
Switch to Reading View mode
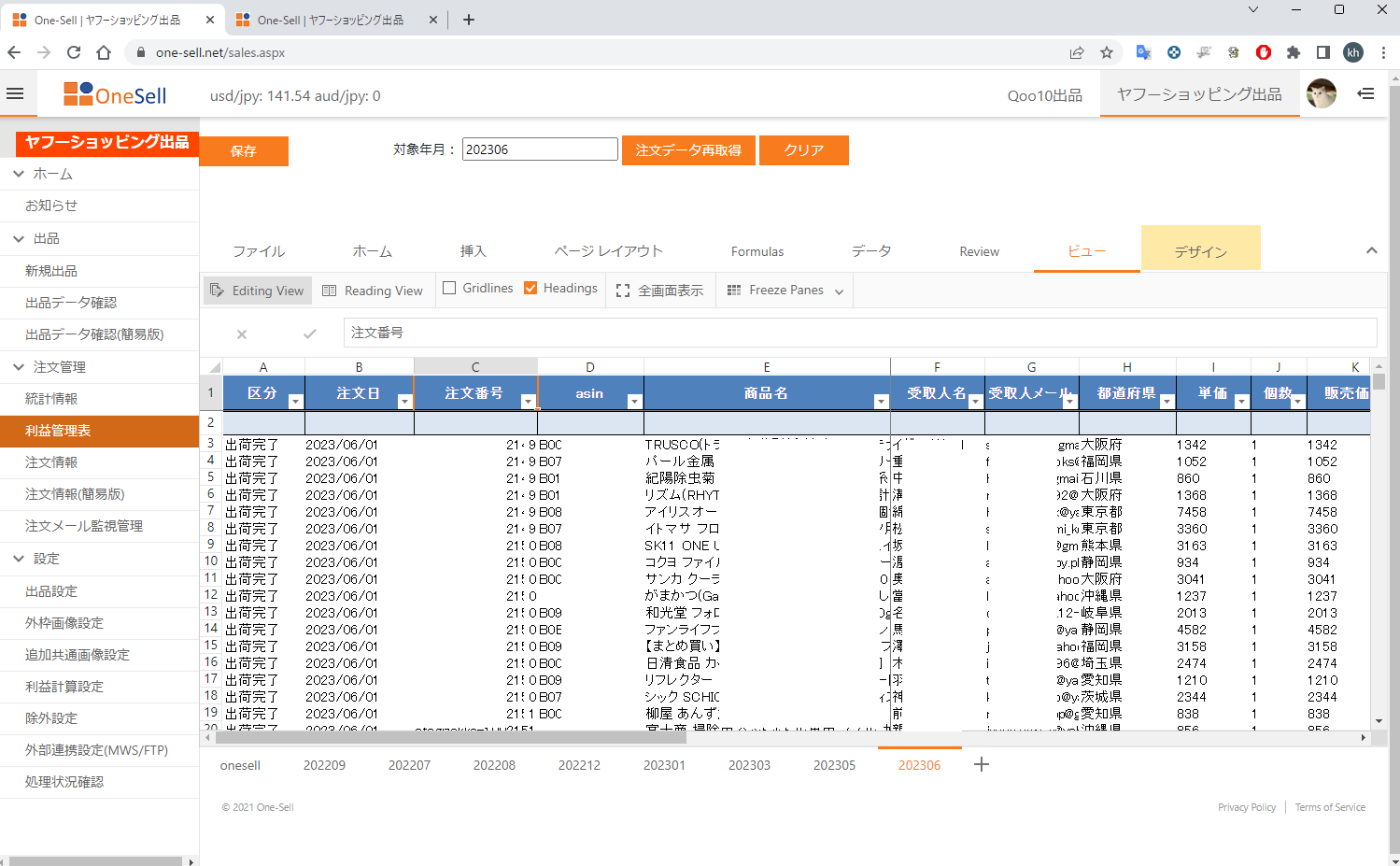click(x=373, y=291)
